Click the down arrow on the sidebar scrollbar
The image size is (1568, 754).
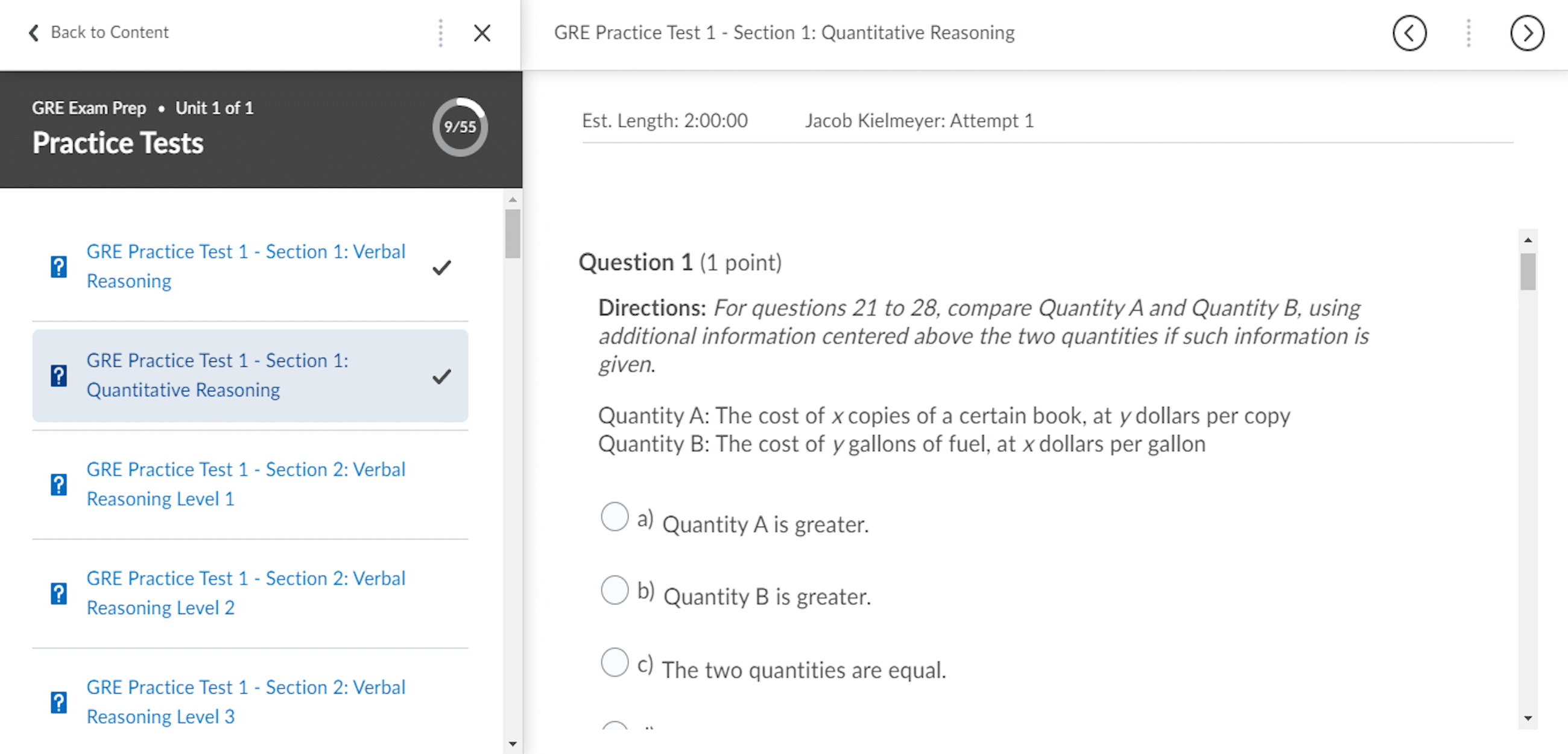coord(513,744)
